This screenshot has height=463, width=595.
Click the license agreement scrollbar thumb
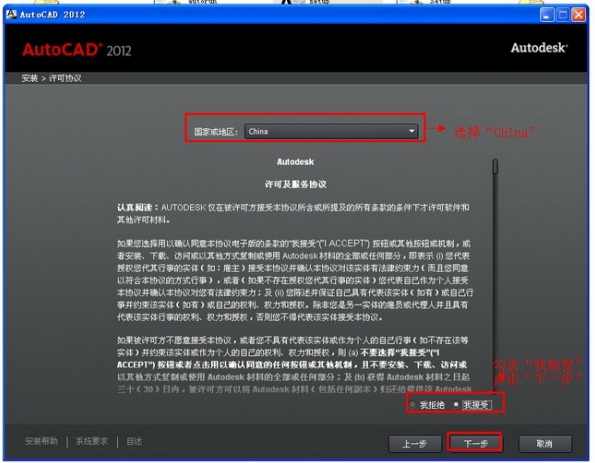[x=495, y=166]
